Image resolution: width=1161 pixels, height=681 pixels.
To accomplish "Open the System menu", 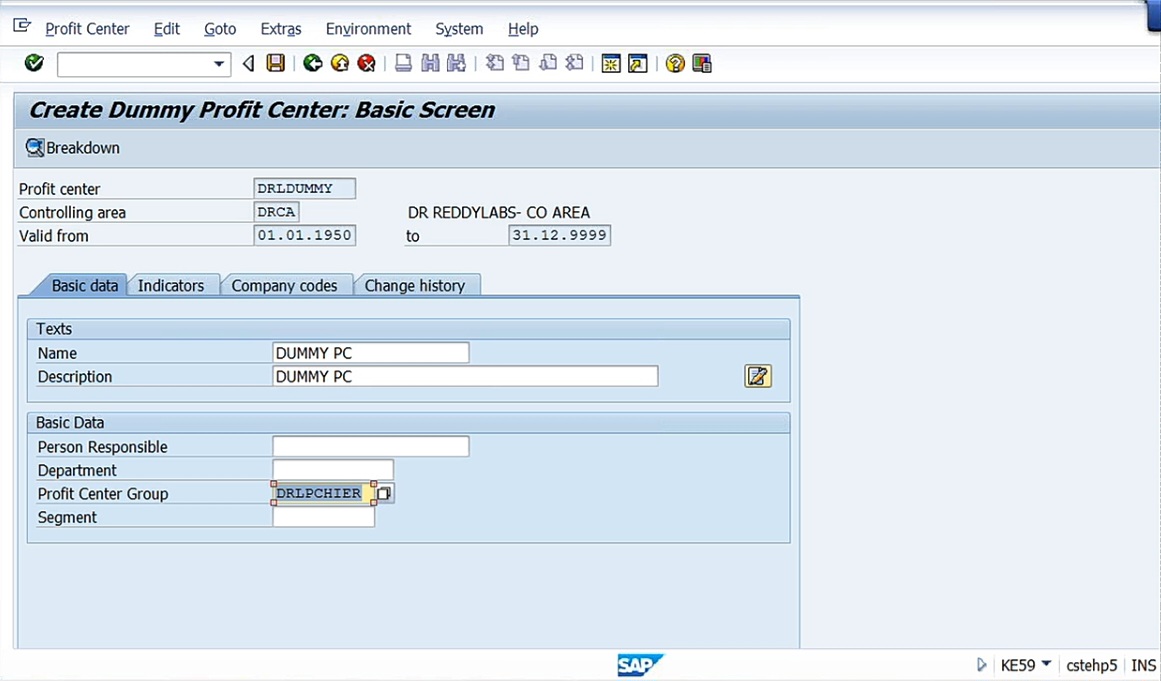I will 459,29.
